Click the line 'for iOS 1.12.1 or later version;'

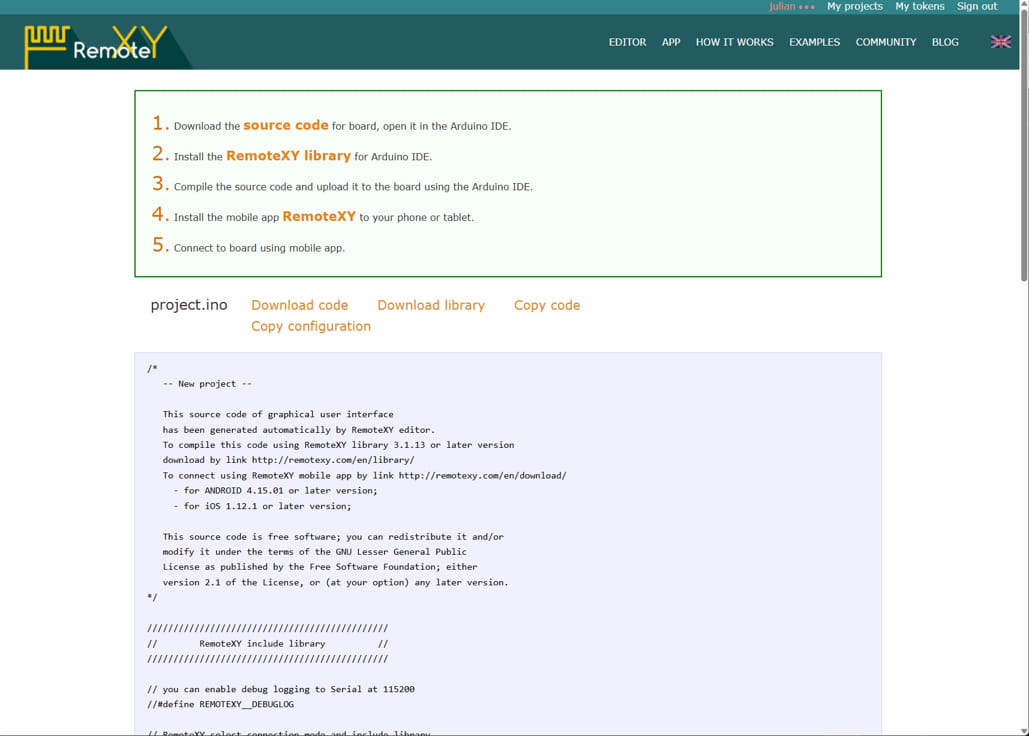tap(267, 506)
